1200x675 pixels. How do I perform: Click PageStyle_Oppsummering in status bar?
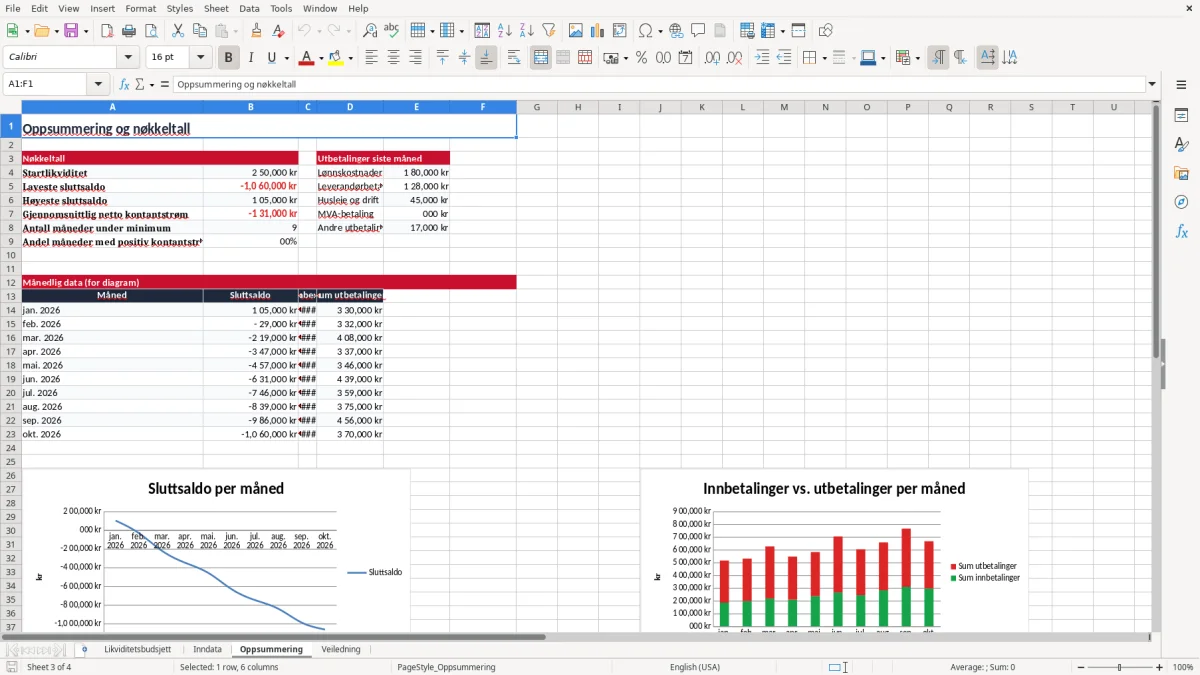446,667
